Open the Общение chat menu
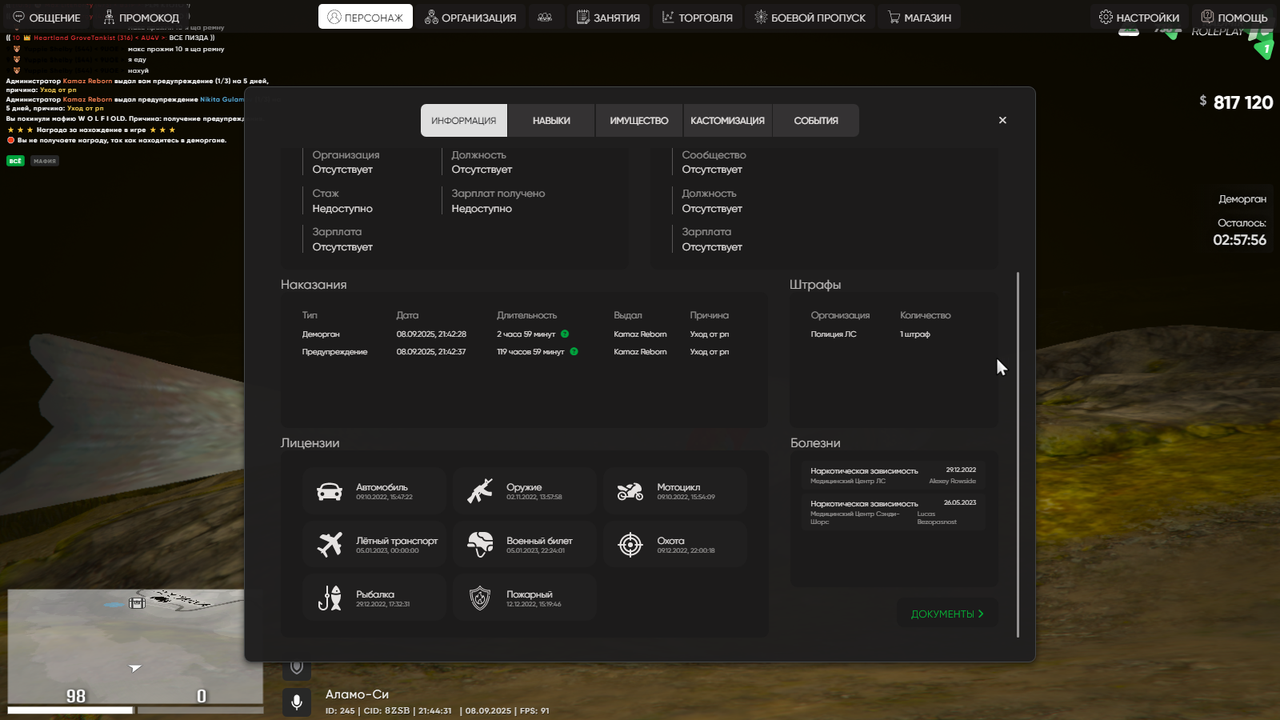The width and height of the screenshot is (1280, 720). click(x=46, y=17)
